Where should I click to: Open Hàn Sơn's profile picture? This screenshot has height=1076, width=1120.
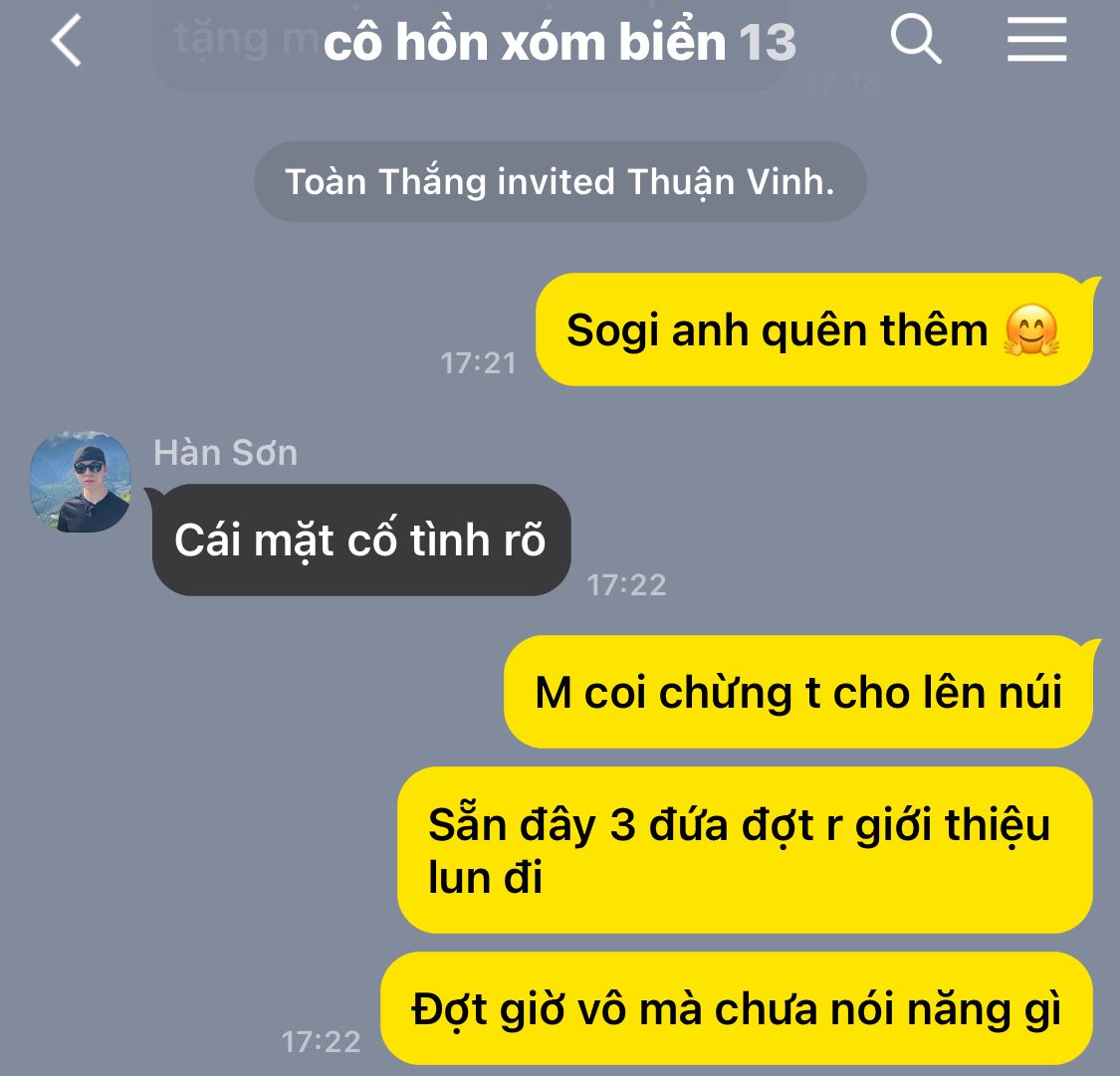click(x=81, y=482)
